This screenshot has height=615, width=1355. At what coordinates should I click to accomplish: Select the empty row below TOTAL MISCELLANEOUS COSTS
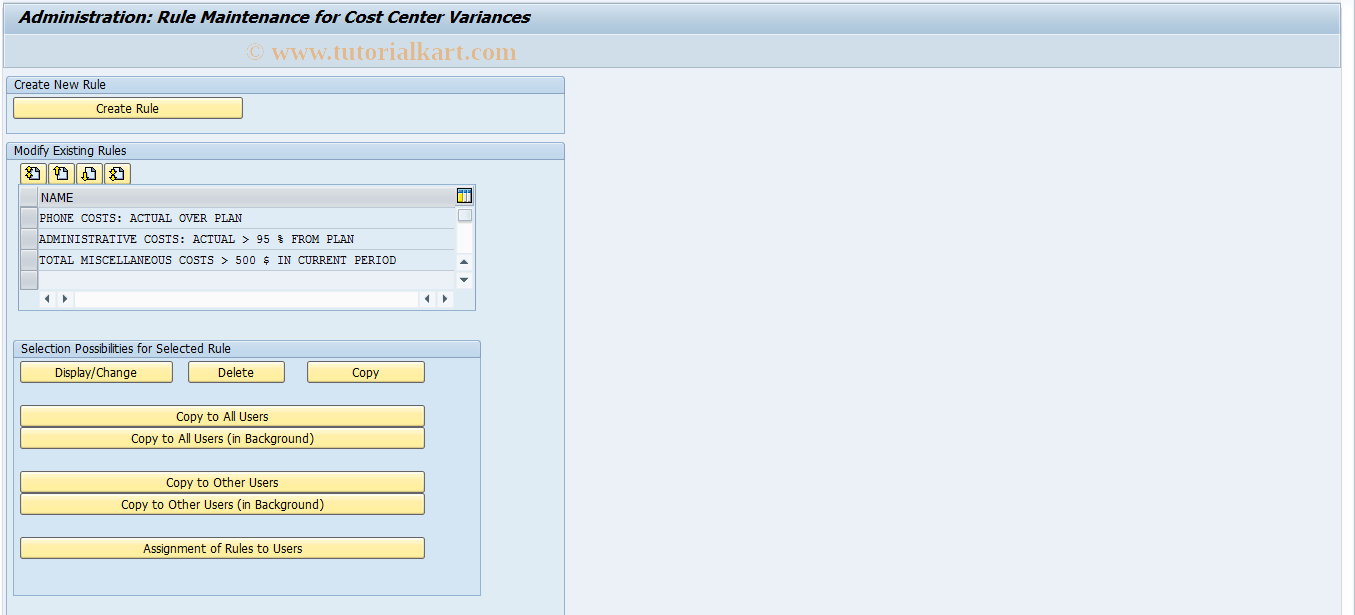(28, 280)
